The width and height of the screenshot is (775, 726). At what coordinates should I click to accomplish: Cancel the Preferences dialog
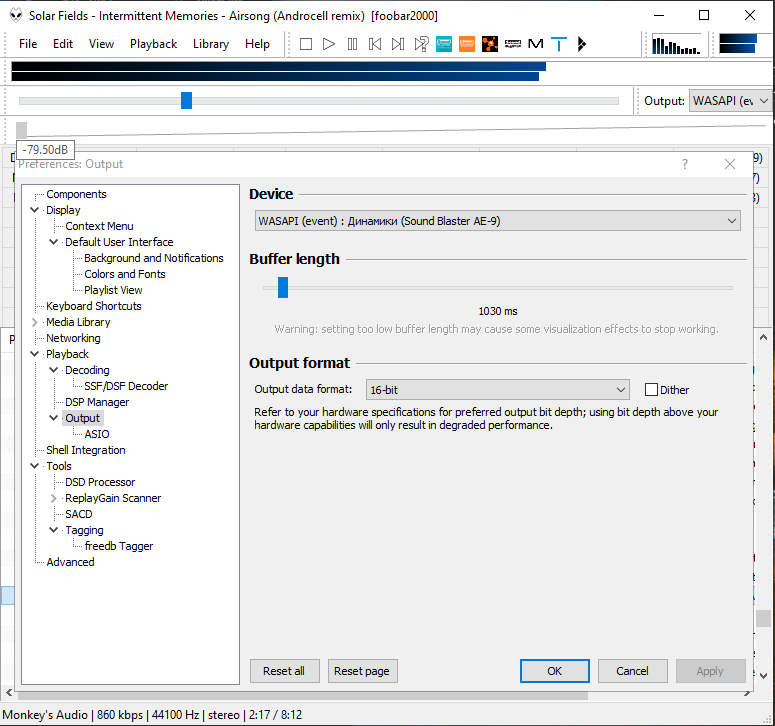(x=632, y=671)
